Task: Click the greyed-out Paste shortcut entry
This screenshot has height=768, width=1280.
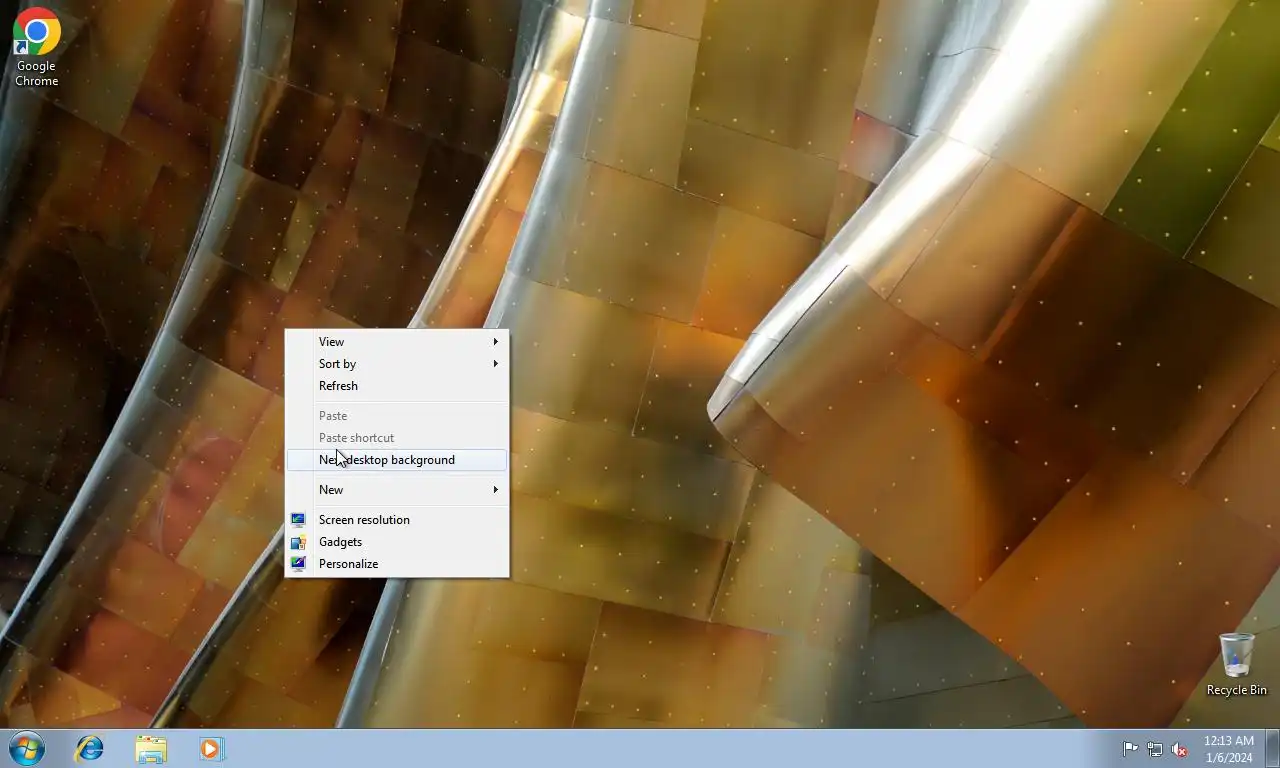Action: pos(397,438)
